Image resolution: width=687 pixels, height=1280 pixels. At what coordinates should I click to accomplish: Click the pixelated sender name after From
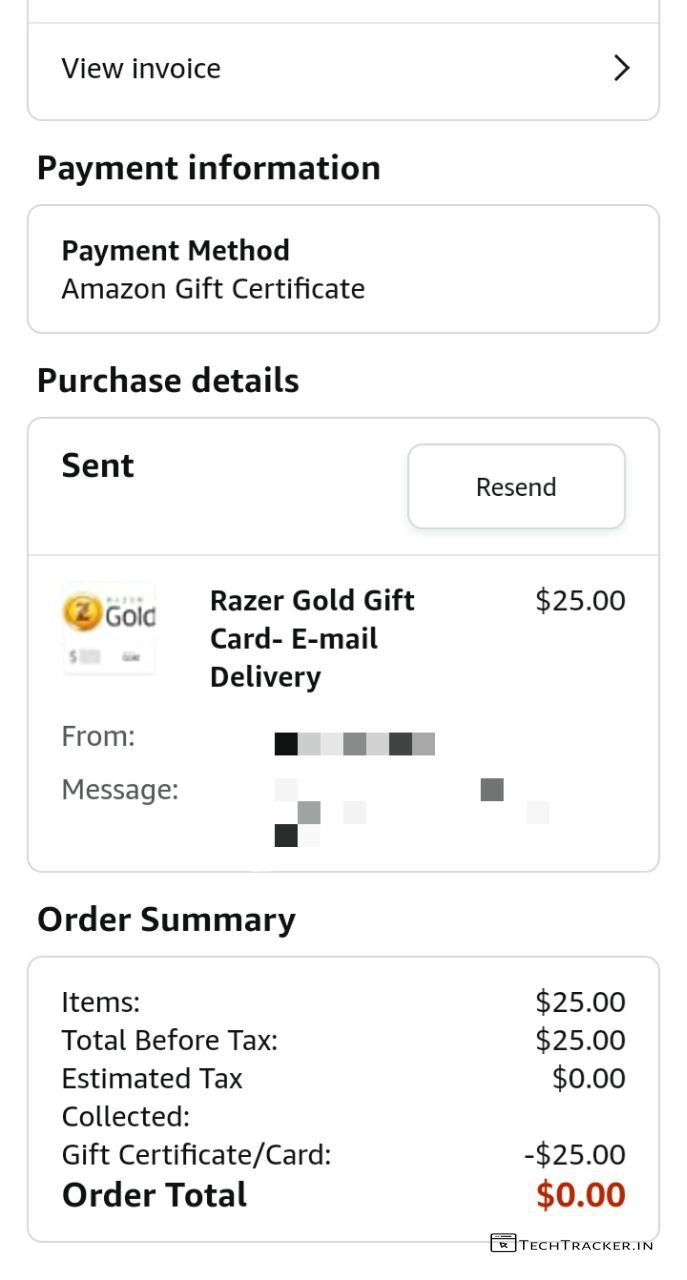pyautogui.click(x=354, y=744)
